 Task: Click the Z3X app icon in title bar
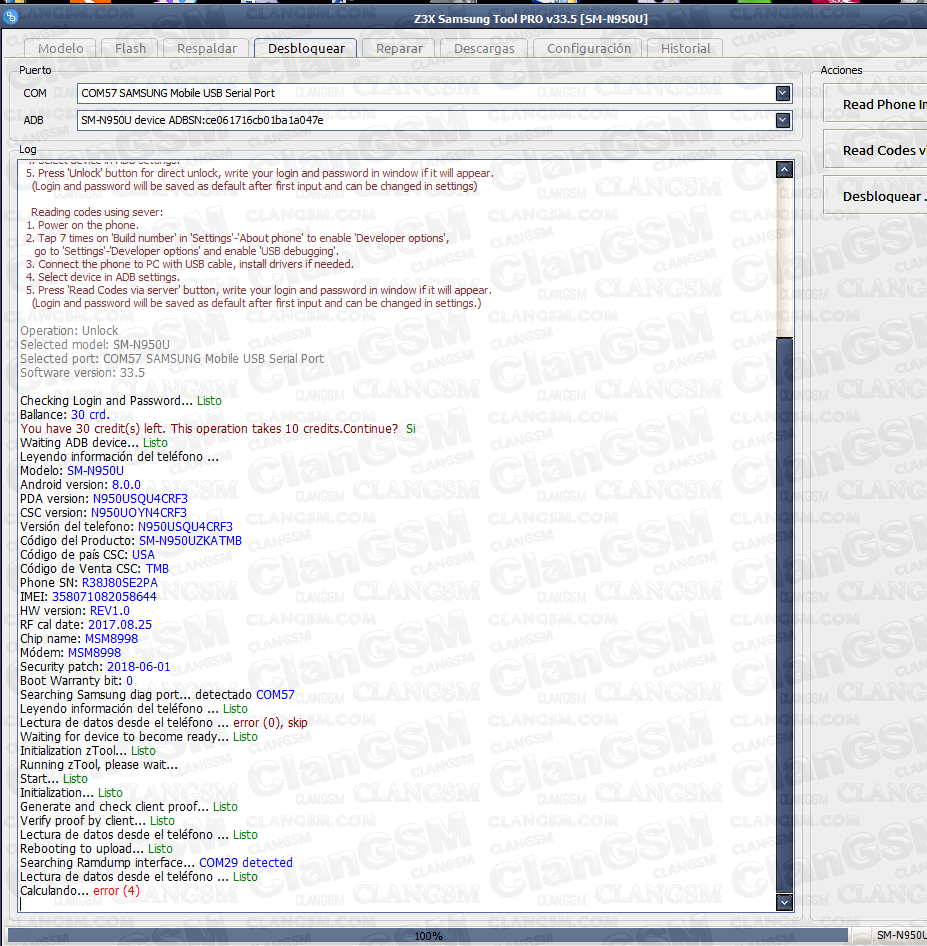point(11,17)
